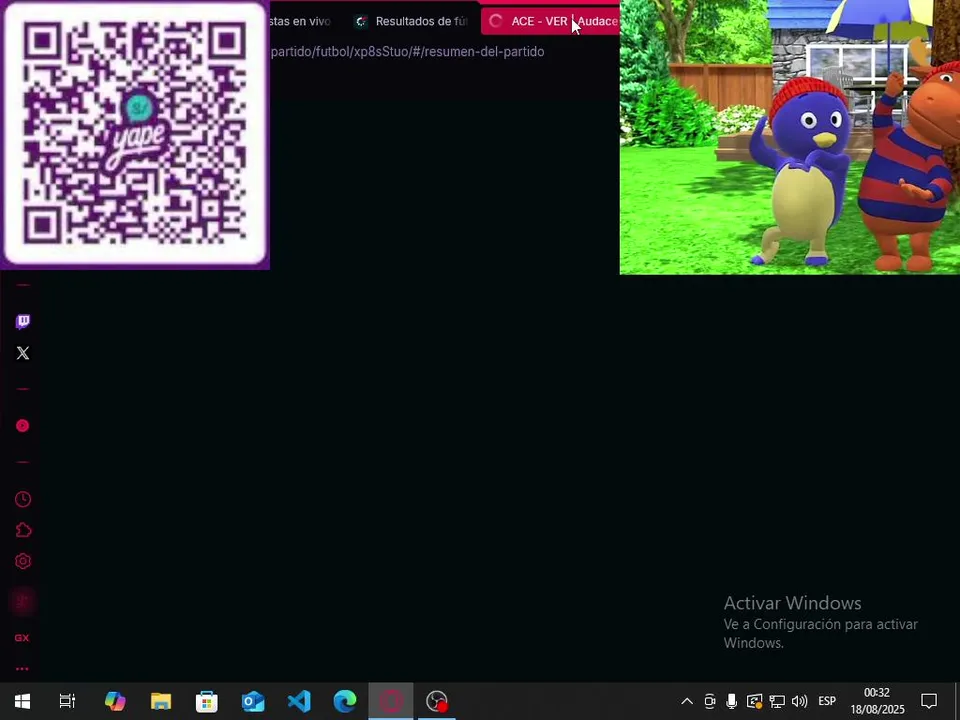Open the Player sidebar icon
The height and width of the screenshot is (720, 960).
[23, 426]
